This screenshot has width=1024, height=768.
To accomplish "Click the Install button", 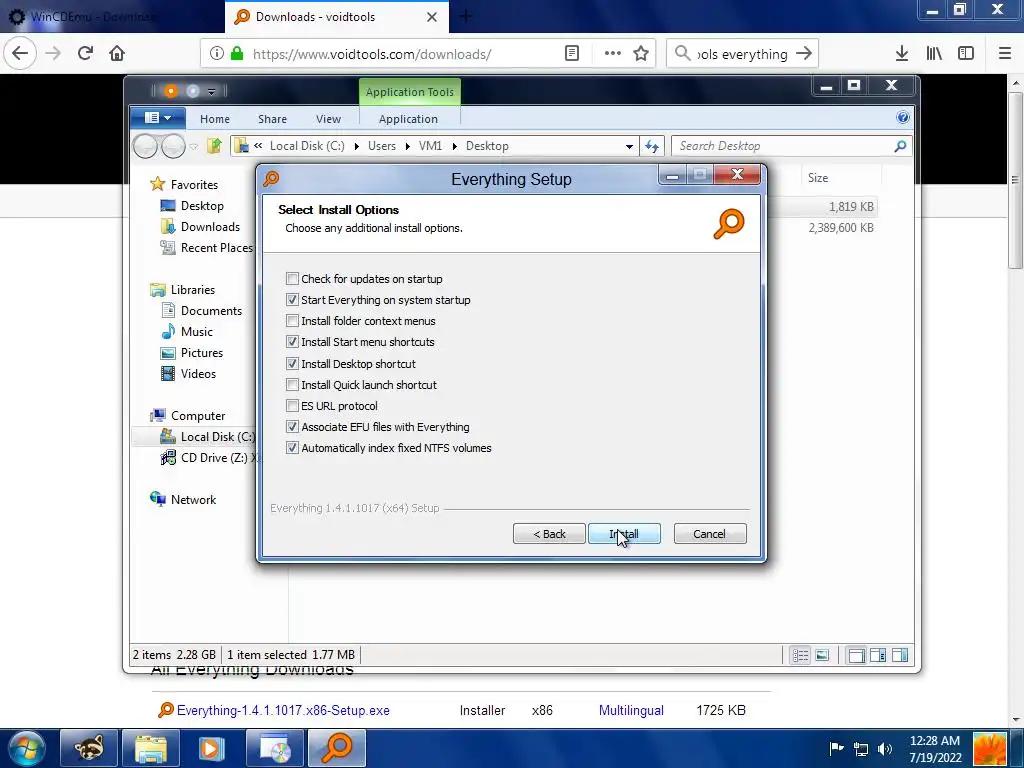I will coord(624,534).
